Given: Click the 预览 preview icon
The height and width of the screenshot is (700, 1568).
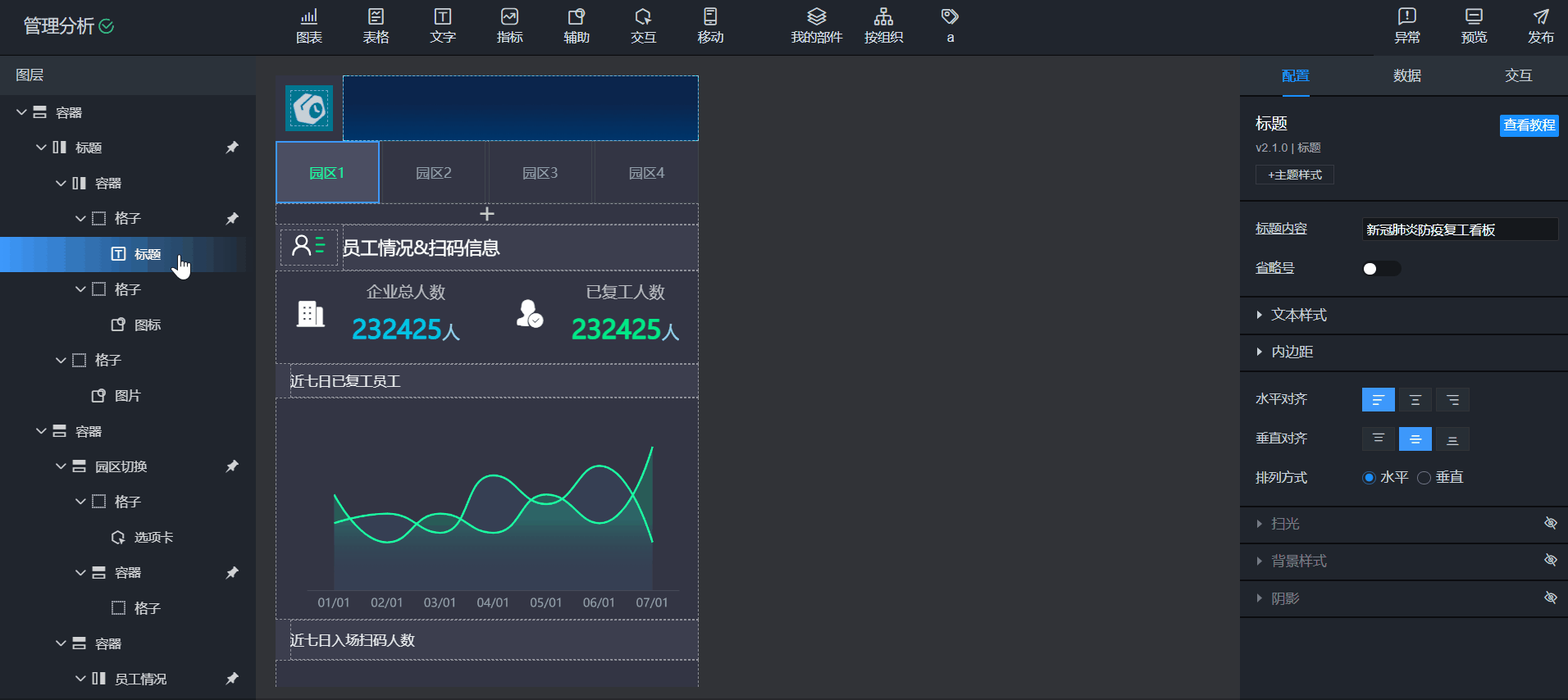Looking at the screenshot, I should coord(1474,26).
